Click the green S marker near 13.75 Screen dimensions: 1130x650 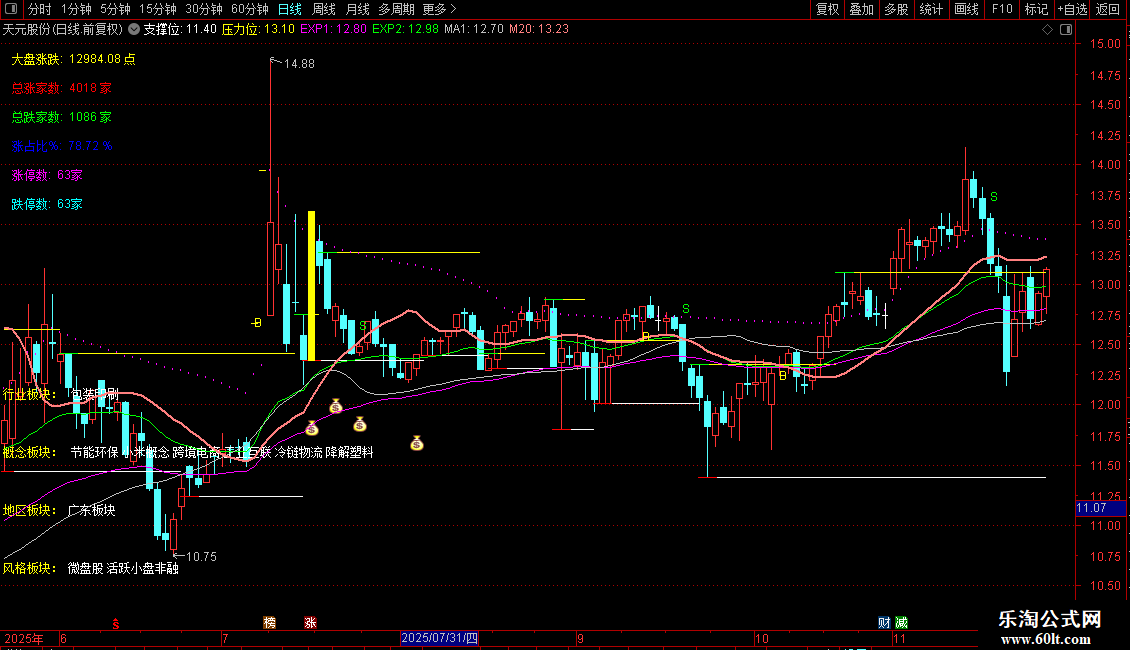click(x=994, y=197)
